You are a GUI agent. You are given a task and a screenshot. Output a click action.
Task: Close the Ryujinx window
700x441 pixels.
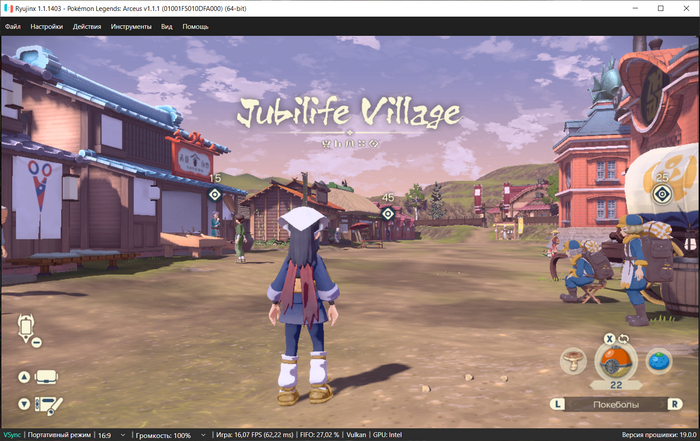[686, 8]
